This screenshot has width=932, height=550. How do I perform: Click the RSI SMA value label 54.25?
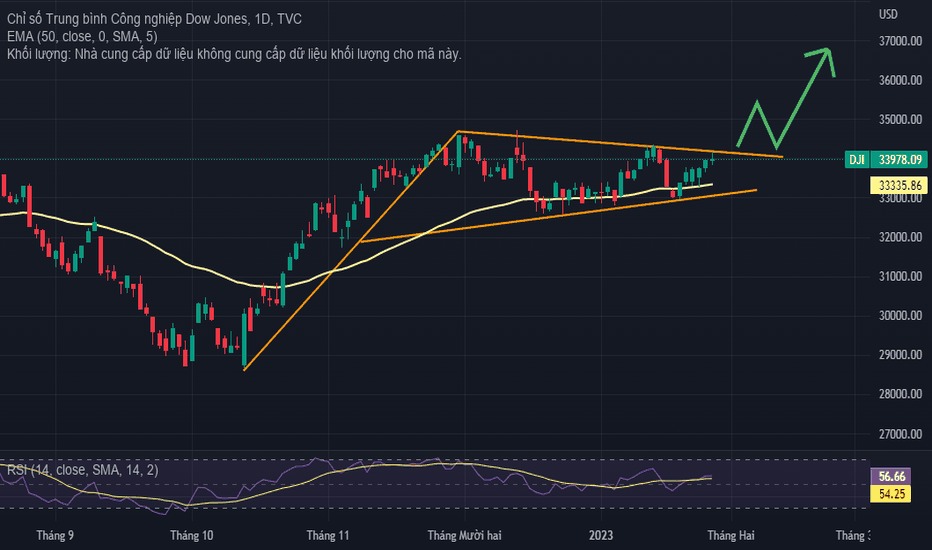pos(892,494)
